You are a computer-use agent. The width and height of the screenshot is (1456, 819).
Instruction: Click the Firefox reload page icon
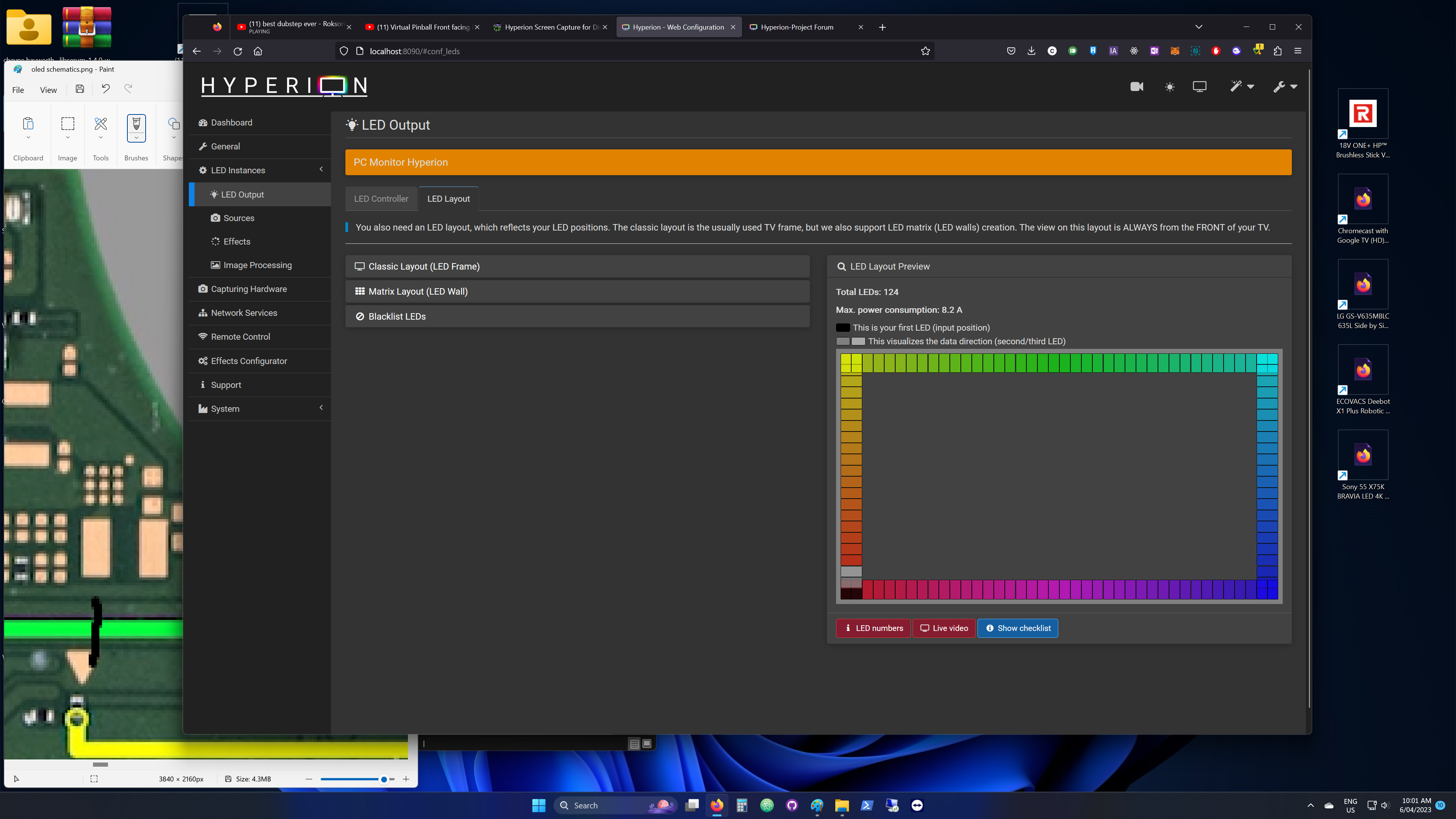pyautogui.click(x=238, y=52)
